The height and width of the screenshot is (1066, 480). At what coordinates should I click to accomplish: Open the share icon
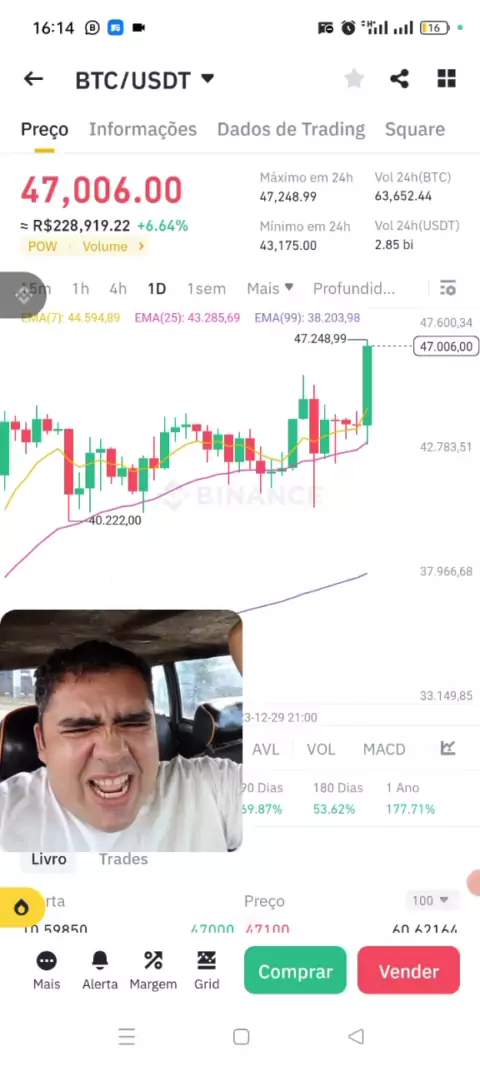pyautogui.click(x=399, y=79)
